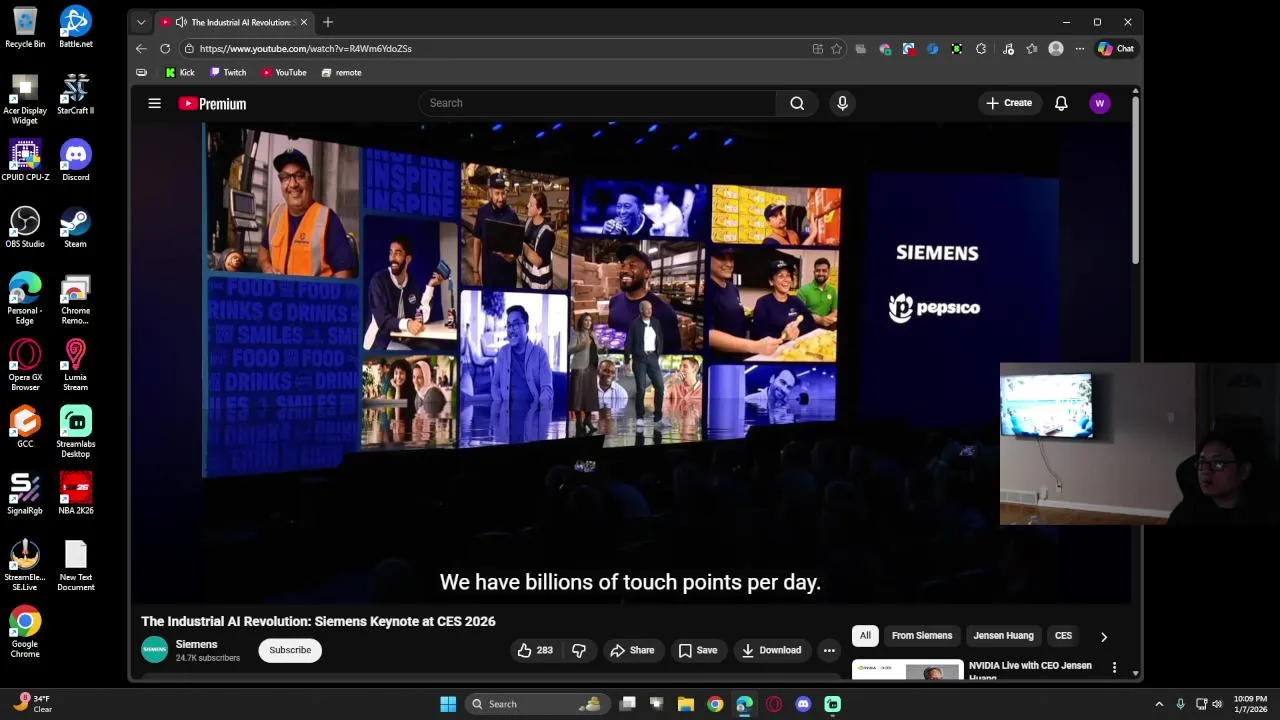Open options for NVIDIA Live suggested video
Screen dimensions: 1280x720
pos(1115,666)
